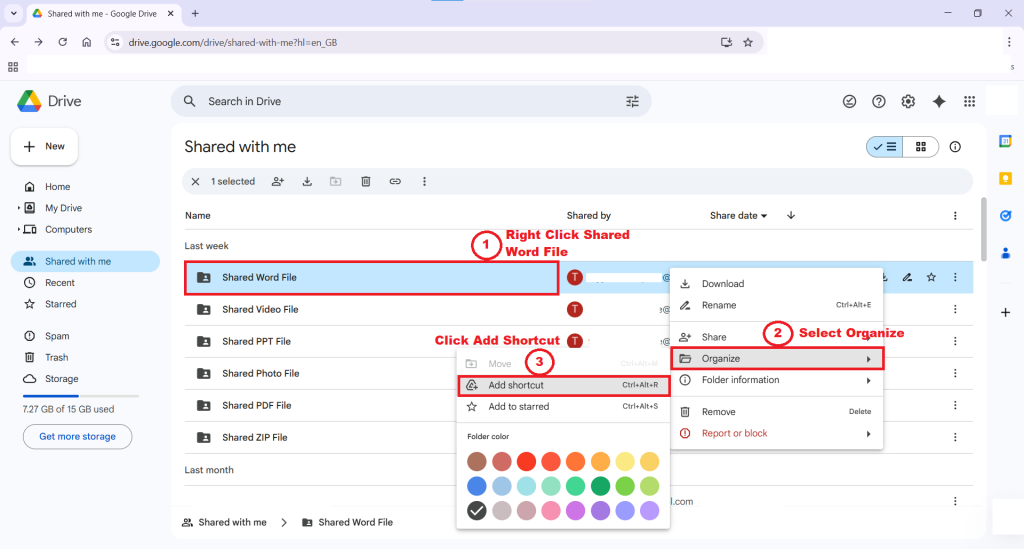
Task: Click the trash icon in selection toolbar
Action: click(366, 181)
